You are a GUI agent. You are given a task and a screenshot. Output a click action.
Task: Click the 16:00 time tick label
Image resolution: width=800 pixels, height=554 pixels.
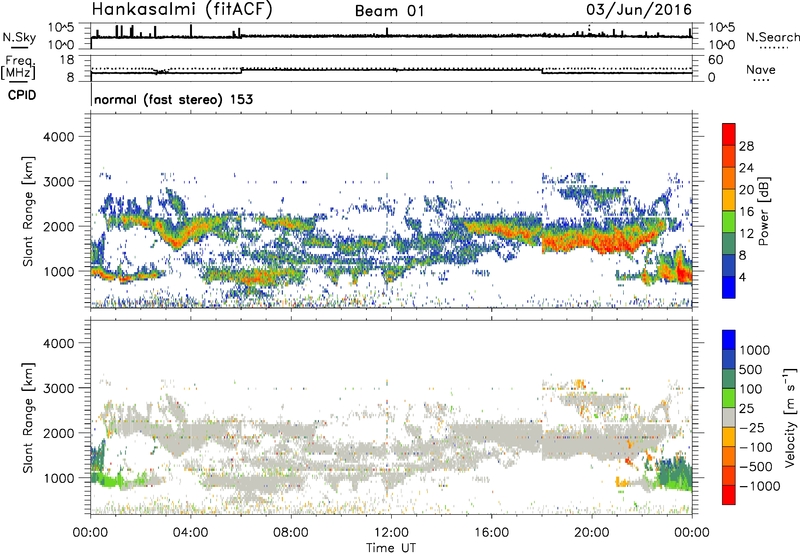(x=491, y=533)
